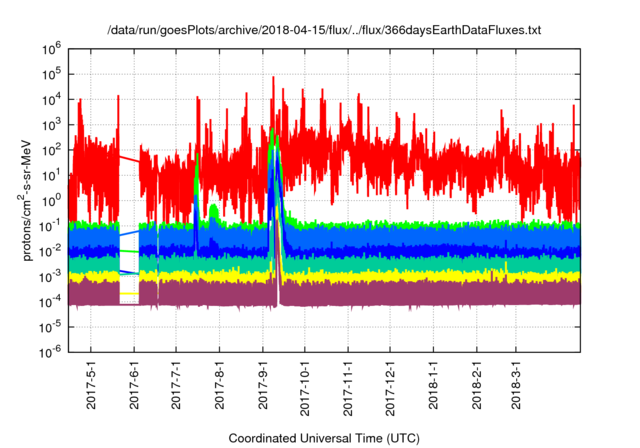Image resolution: width=640 pixels, height=448 pixels.
Task: Click the date label 2018-2-1
Action: click(476, 384)
